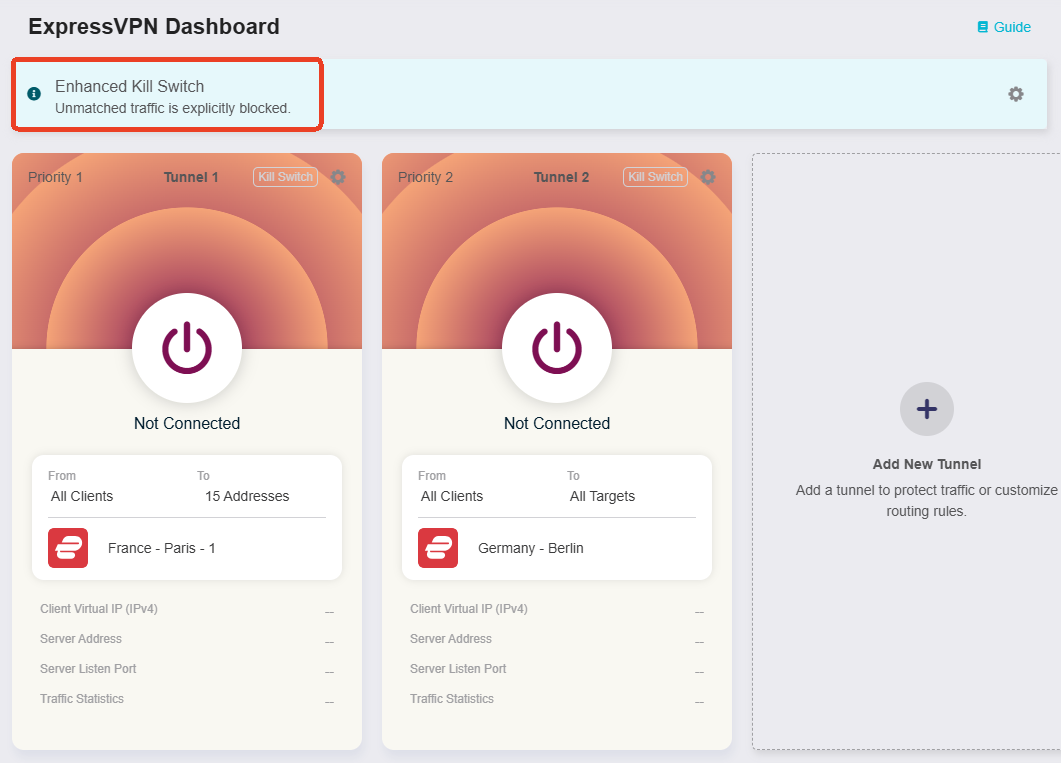The image size is (1061, 763).
Task: Click the Enhanced Kill Switch info icon
Action: tap(34, 94)
